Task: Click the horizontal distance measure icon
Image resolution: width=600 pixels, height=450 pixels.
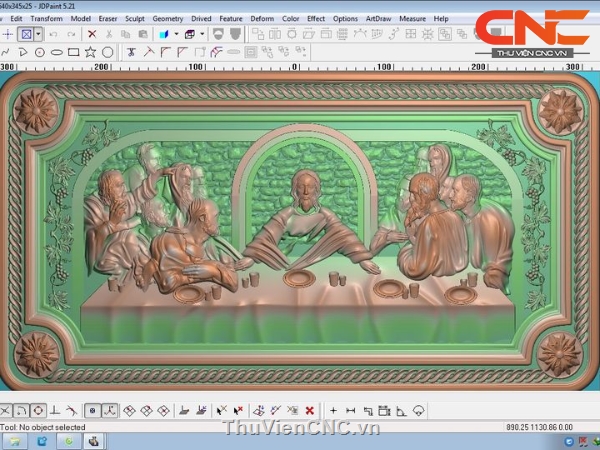Action: click(x=351, y=411)
